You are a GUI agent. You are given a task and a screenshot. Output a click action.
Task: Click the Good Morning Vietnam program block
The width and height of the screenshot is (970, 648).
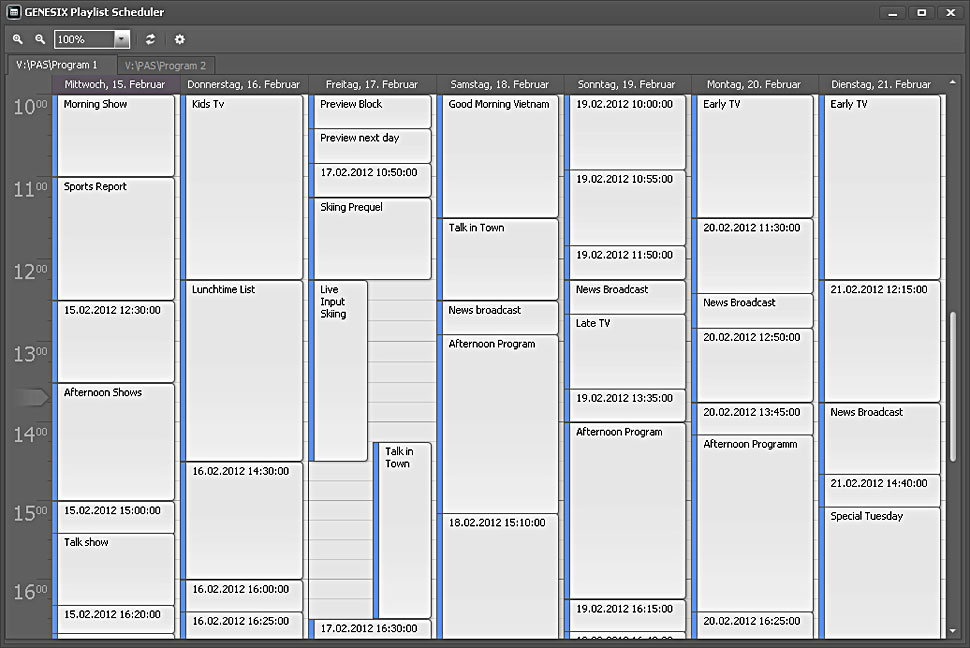[500, 155]
